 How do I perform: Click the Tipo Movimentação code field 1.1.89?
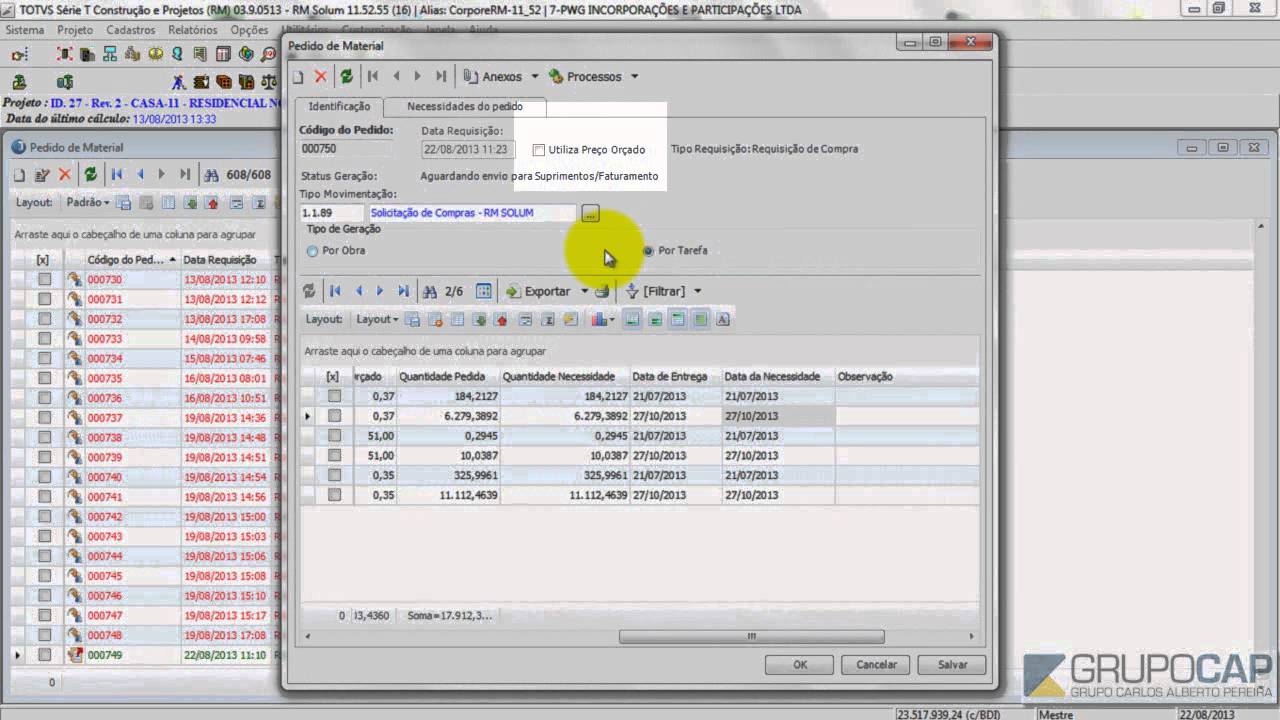pos(332,213)
